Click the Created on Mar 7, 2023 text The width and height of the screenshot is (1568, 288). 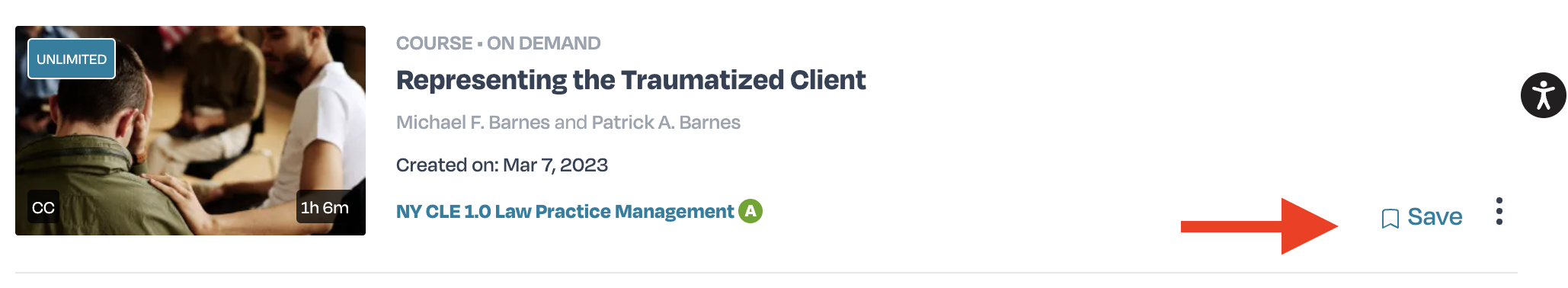[502, 165]
